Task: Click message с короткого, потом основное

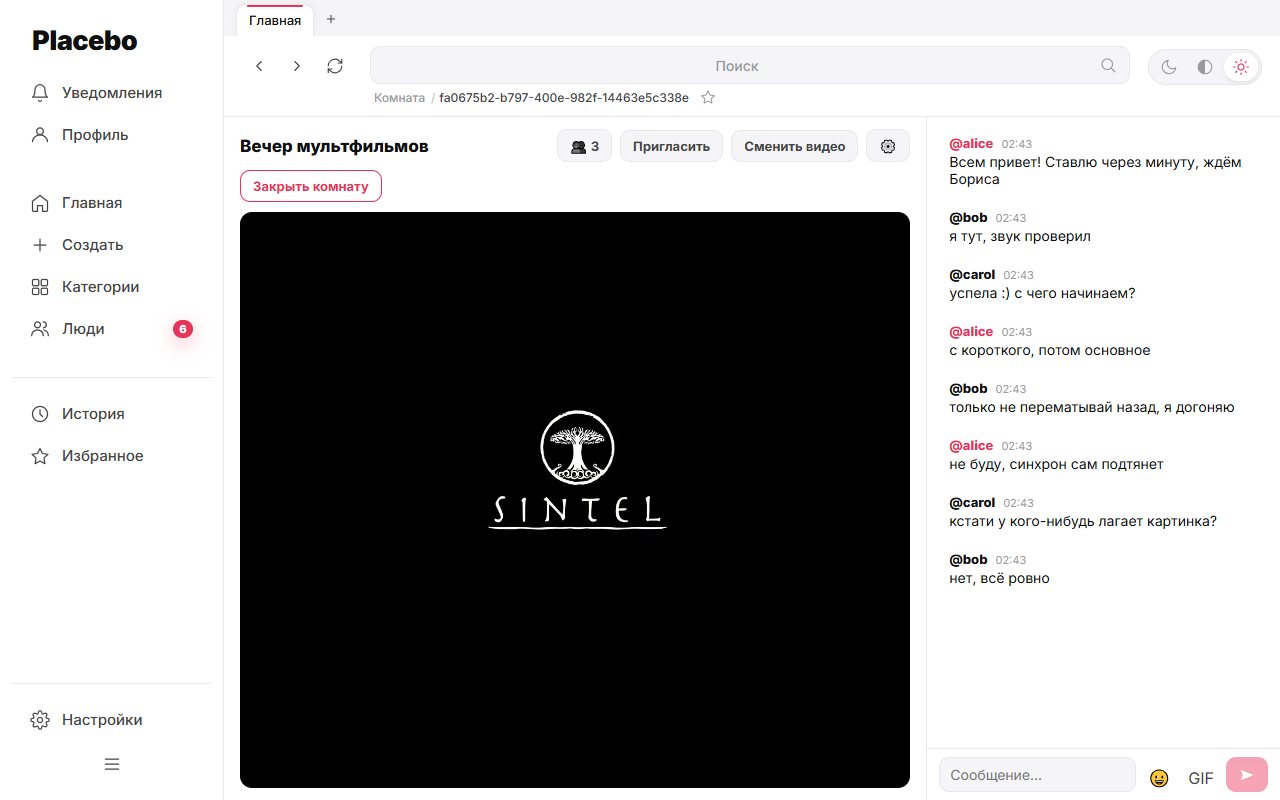Action: click(1050, 350)
